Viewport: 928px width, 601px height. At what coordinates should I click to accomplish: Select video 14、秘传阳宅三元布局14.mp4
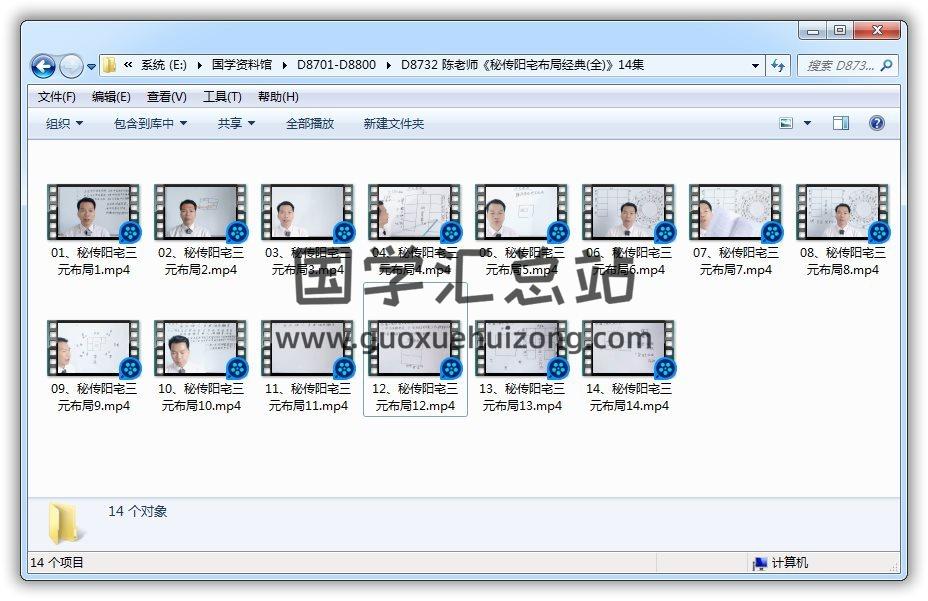pyautogui.click(x=628, y=366)
